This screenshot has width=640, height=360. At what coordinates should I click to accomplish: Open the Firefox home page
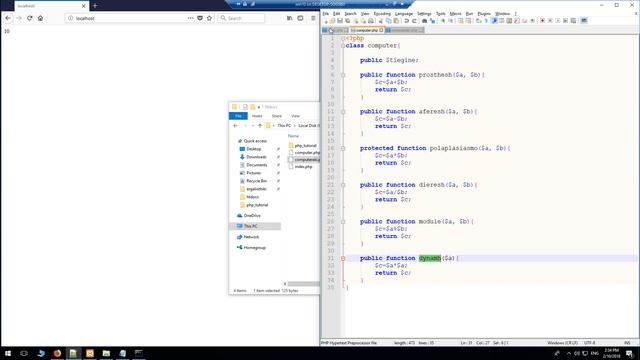pos(40,18)
